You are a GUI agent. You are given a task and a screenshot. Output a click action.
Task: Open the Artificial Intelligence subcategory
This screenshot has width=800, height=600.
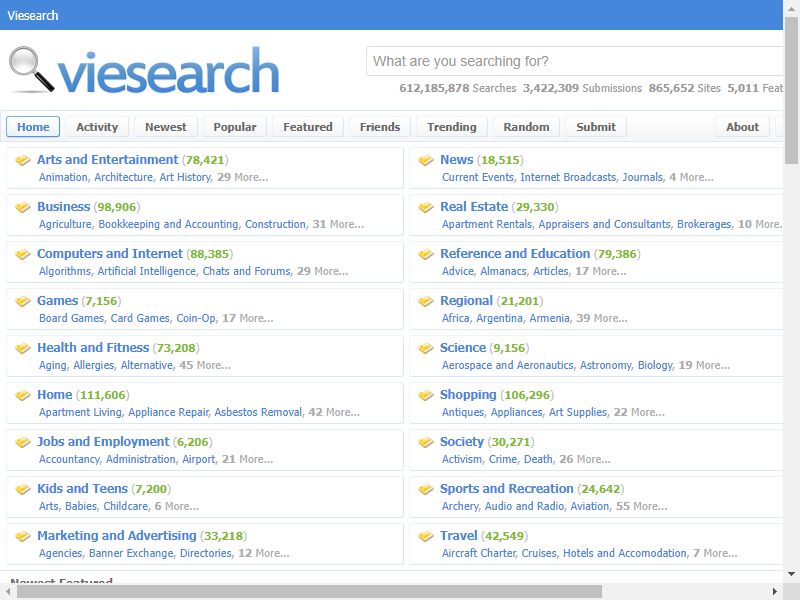pyautogui.click(x=147, y=271)
